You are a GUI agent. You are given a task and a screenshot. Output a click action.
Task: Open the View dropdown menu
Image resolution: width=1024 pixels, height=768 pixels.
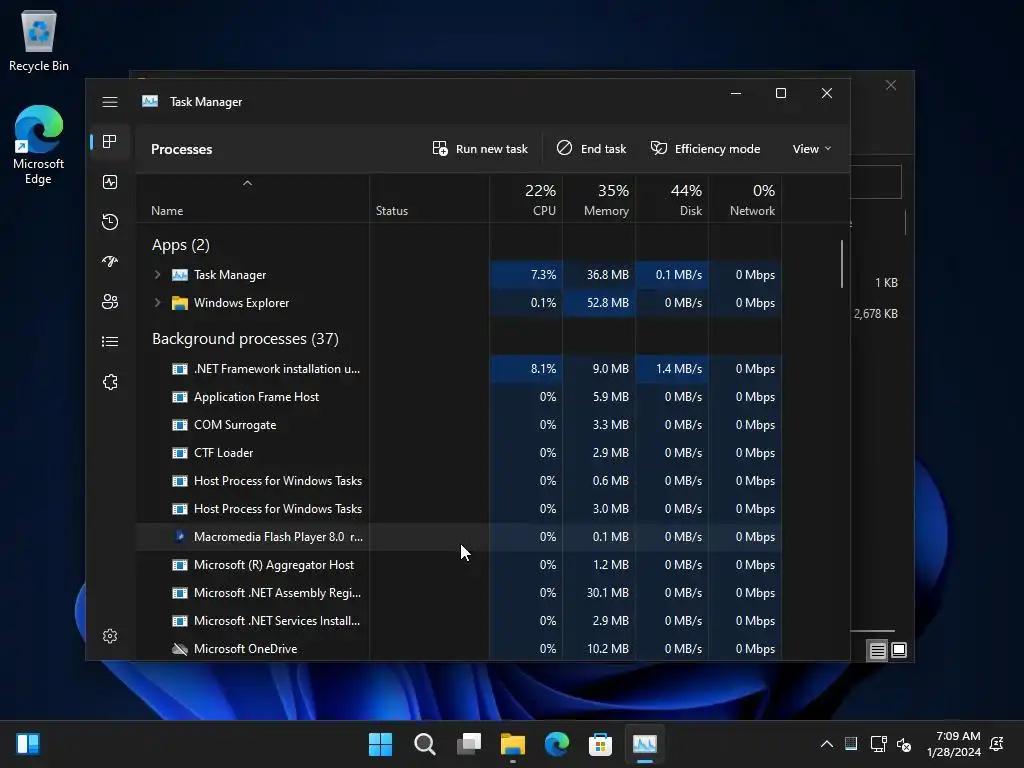[812, 149]
